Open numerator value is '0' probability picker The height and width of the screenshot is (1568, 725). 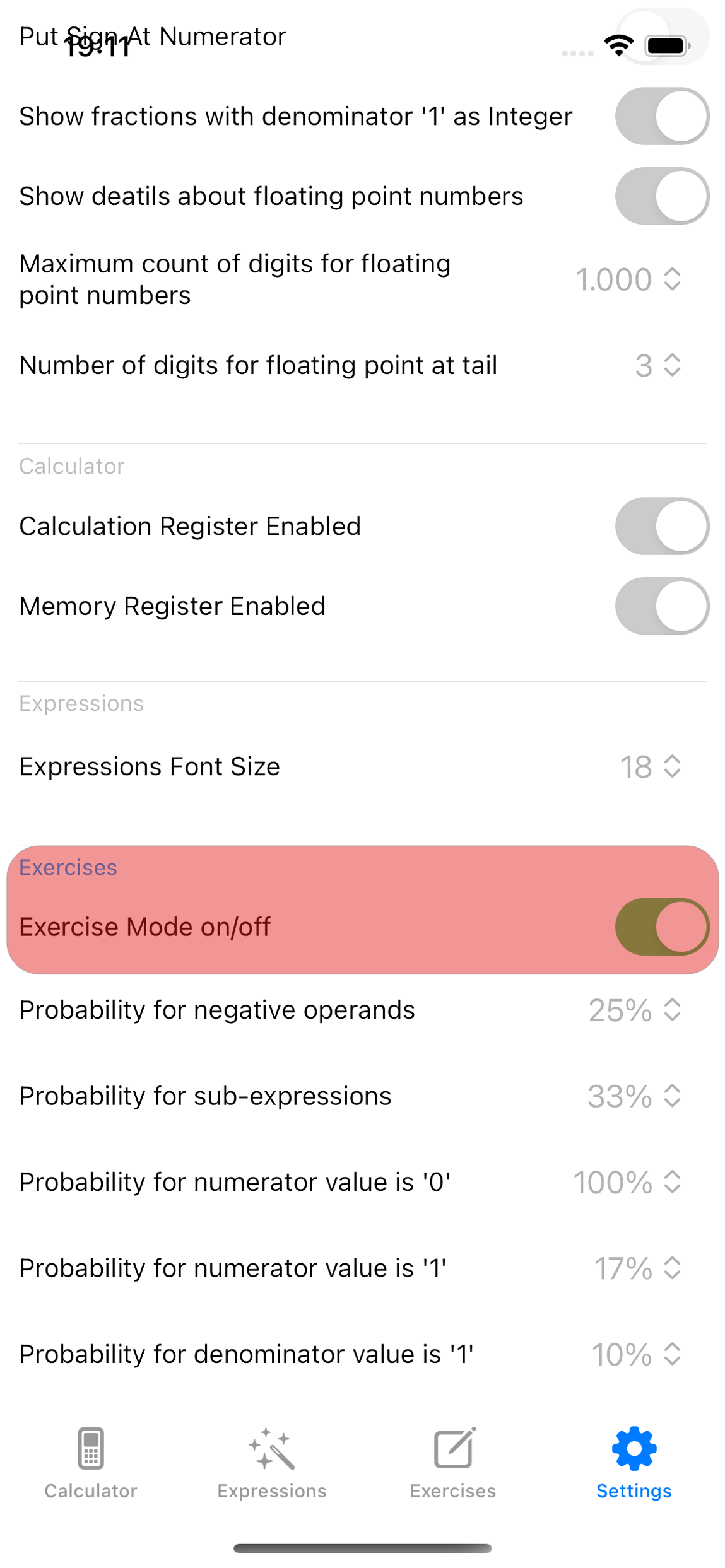627,1183
